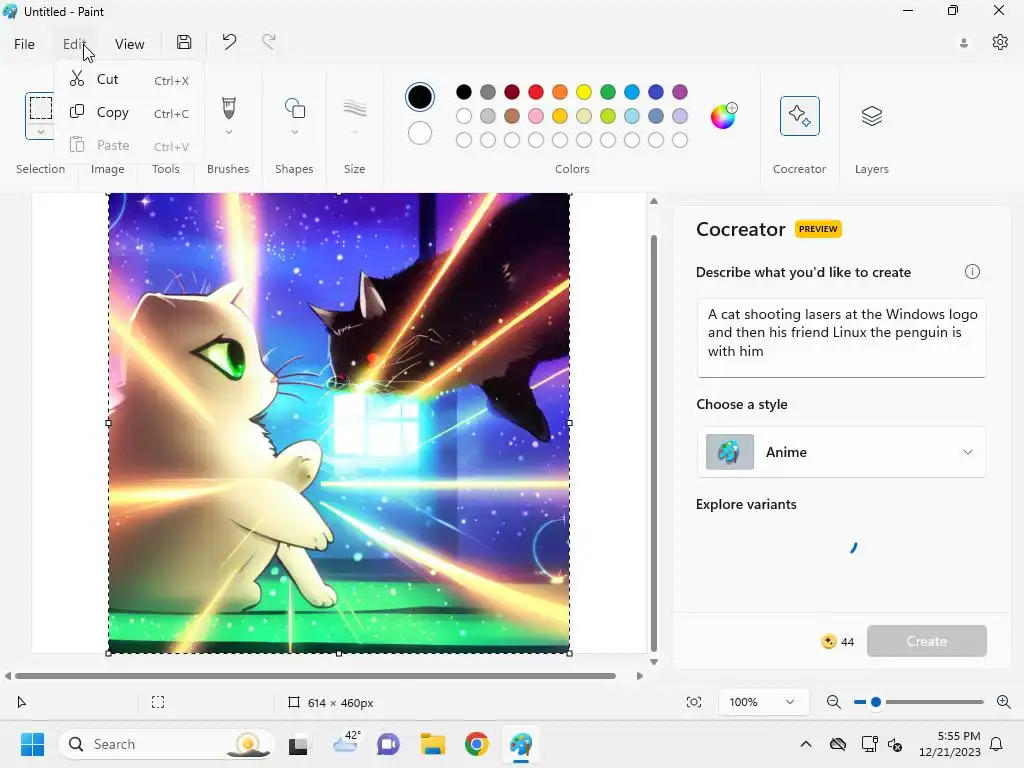
Task: Select the Brushes tool icon
Action: coord(229,108)
